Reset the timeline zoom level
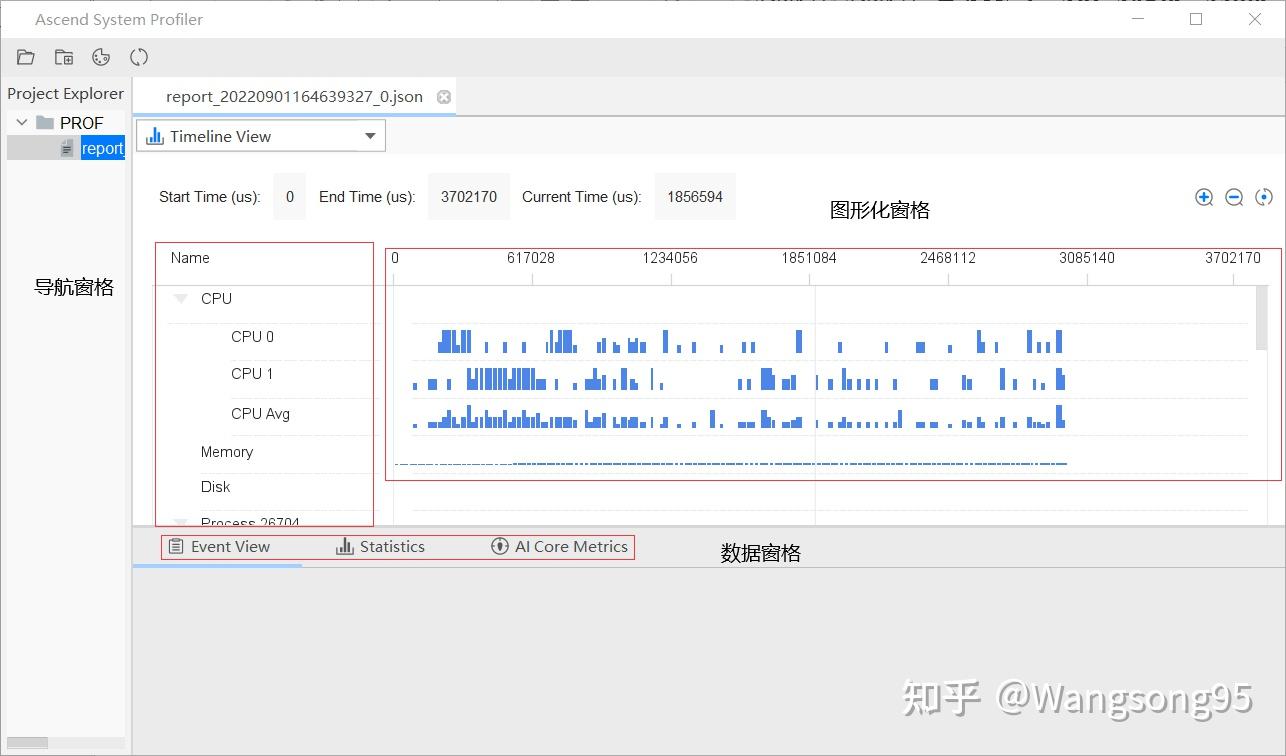The width and height of the screenshot is (1286, 756). pyautogui.click(x=1263, y=197)
